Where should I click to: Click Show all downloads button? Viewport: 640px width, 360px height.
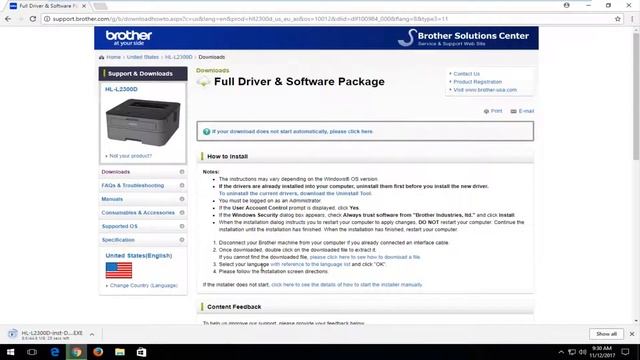coord(606,334)
